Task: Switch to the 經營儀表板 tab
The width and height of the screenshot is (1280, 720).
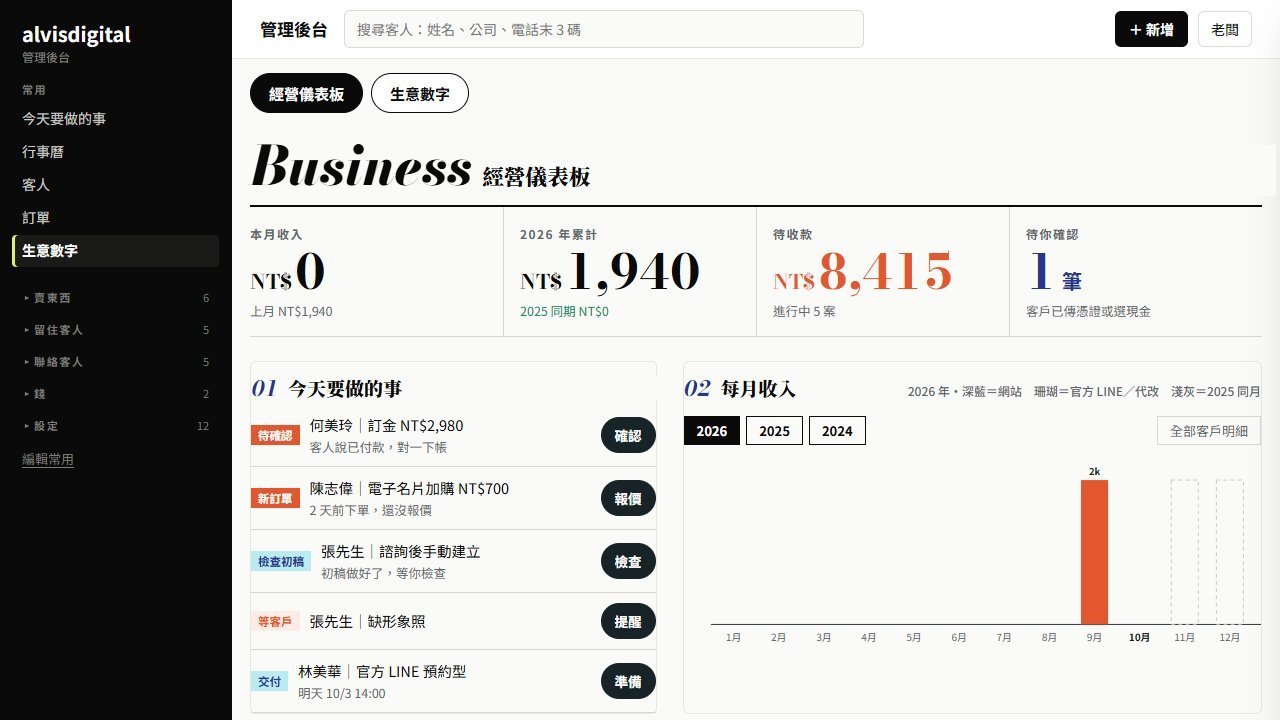Action: pos(307,94)
